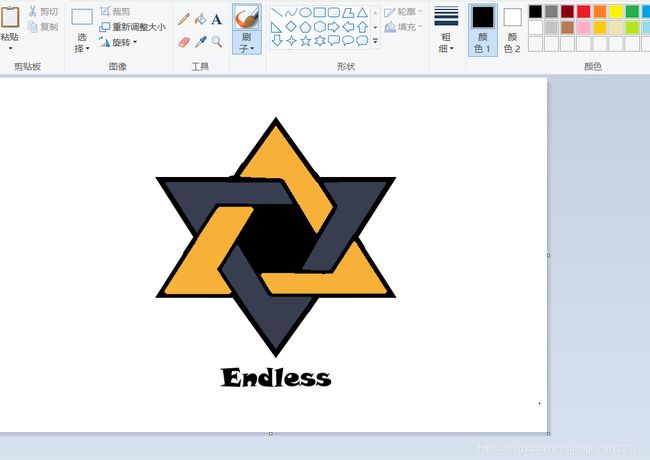Select the Text tool
This screenshot has height=460, width=650.
216,19
